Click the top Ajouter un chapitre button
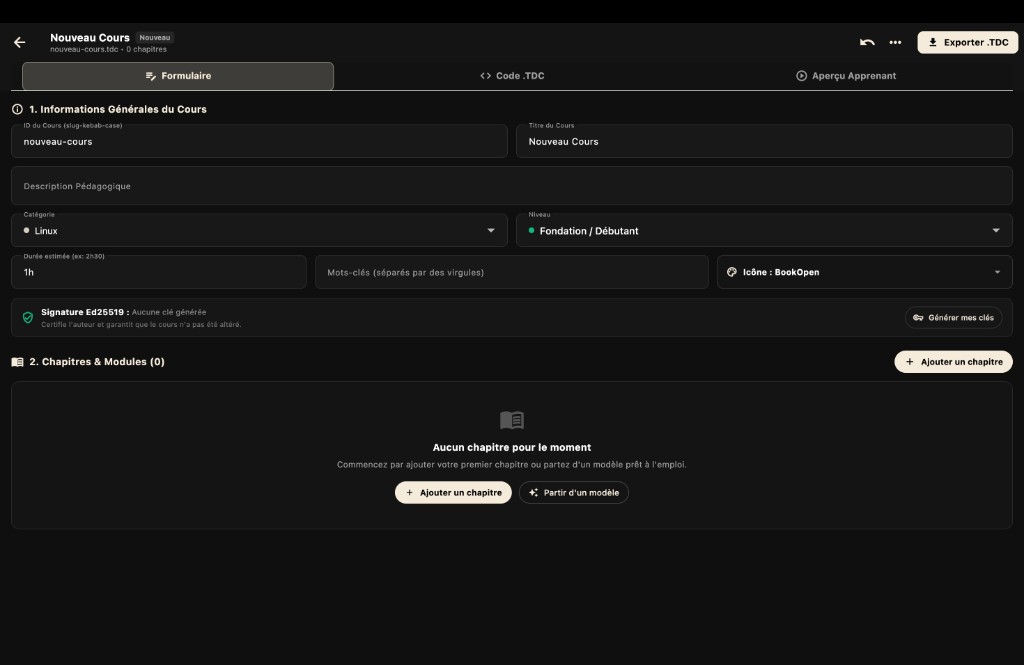The height and width of the screenshot is (665, 1024). click(x=953, y=362)
